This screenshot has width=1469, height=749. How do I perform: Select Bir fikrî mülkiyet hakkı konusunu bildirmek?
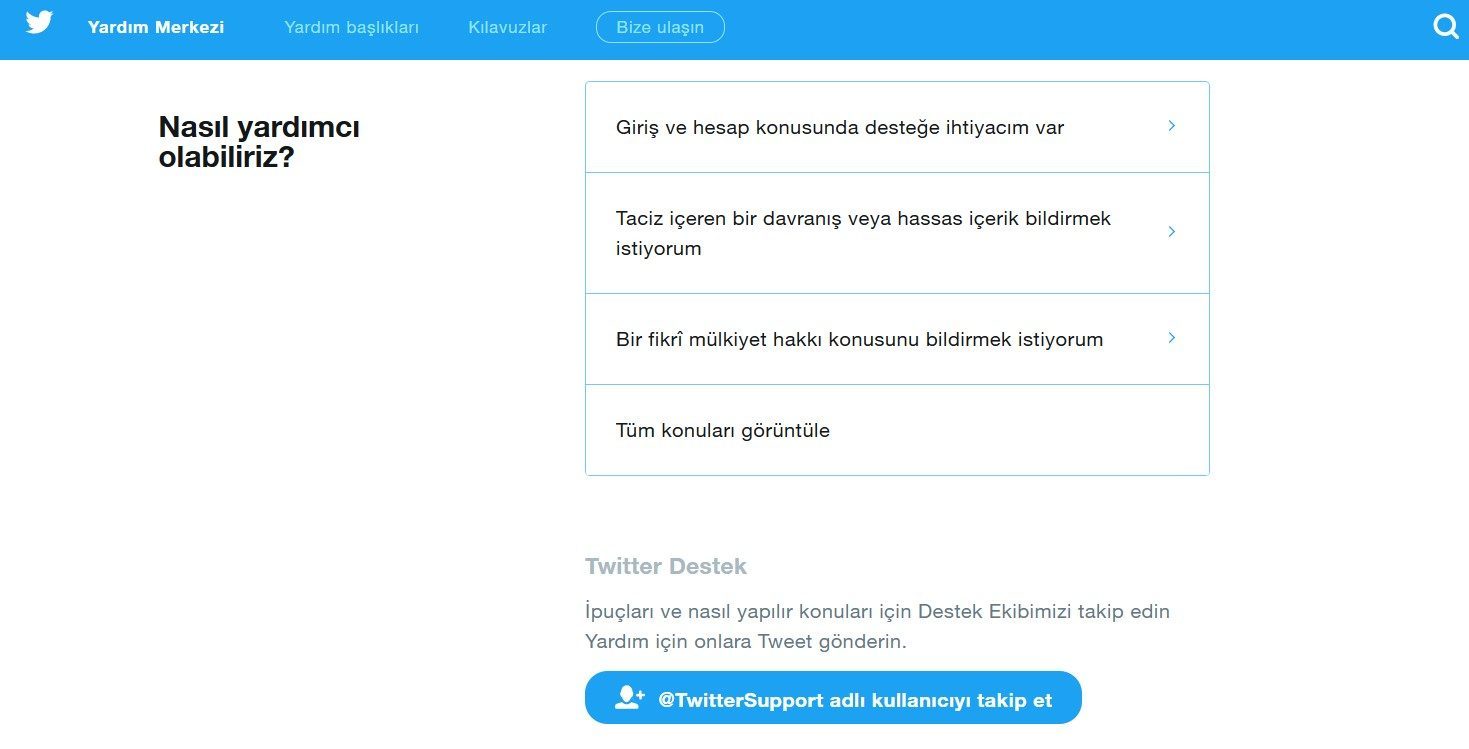click(x=897, y=339)
